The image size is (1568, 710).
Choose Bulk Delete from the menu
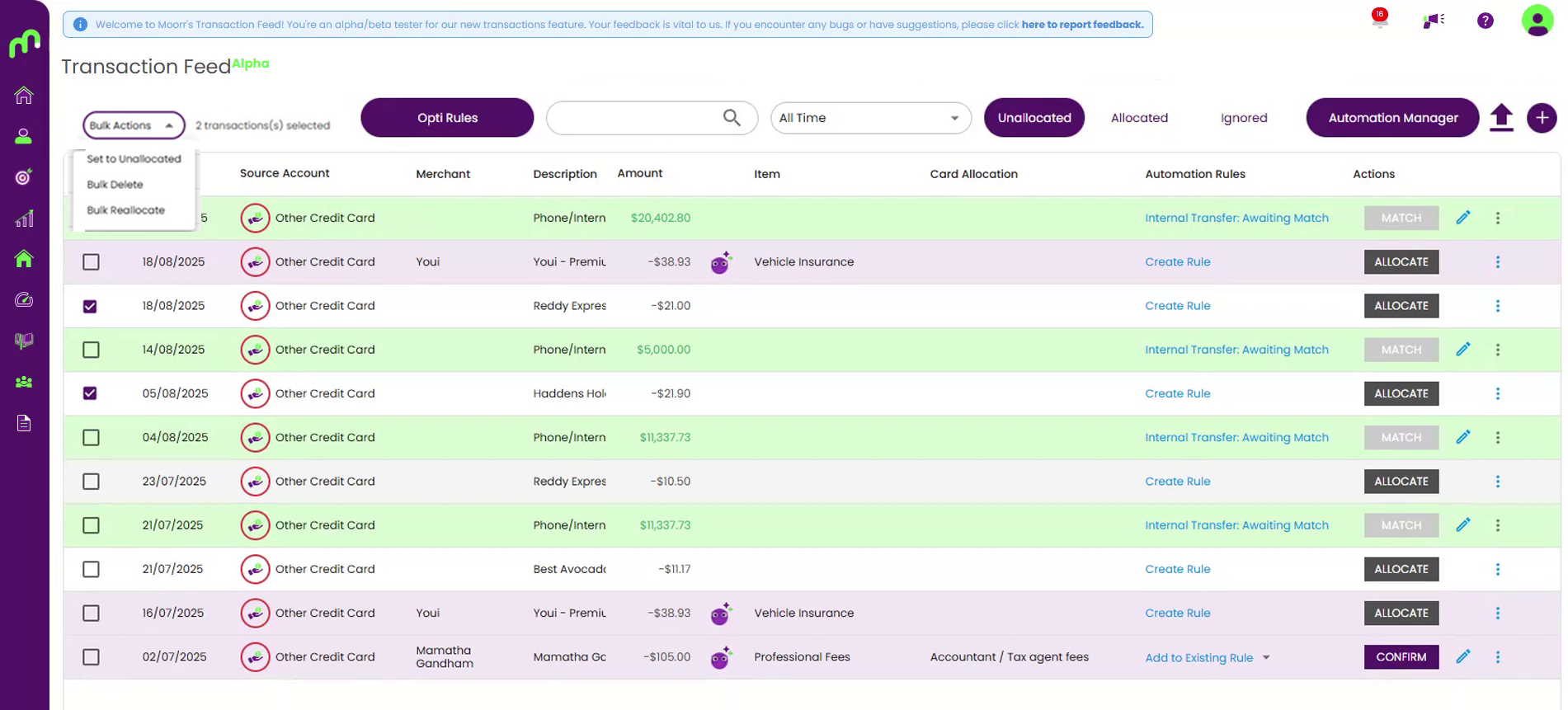[115, 185]
